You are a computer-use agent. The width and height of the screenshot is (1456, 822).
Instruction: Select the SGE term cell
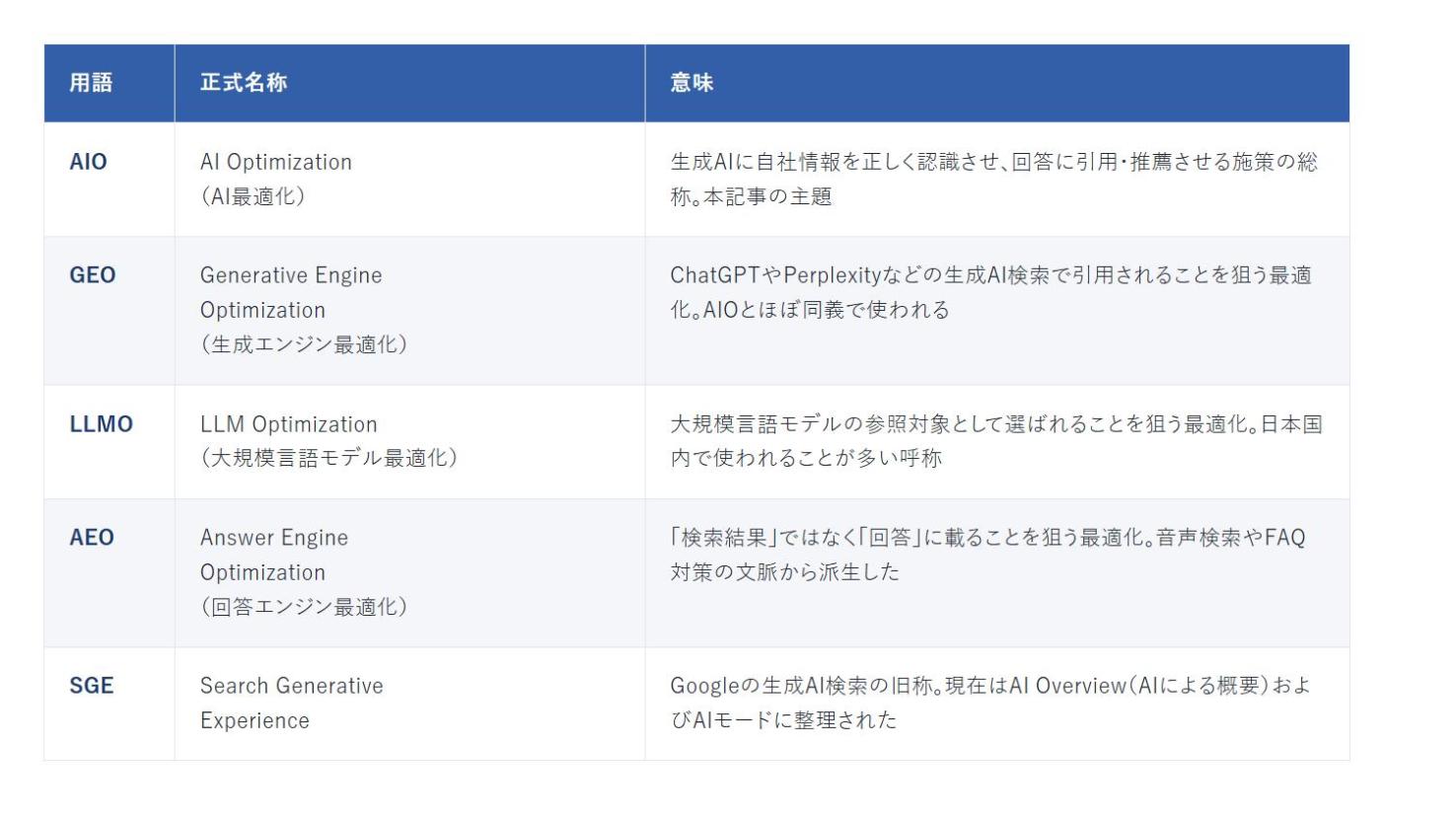[x=109, y=704]
